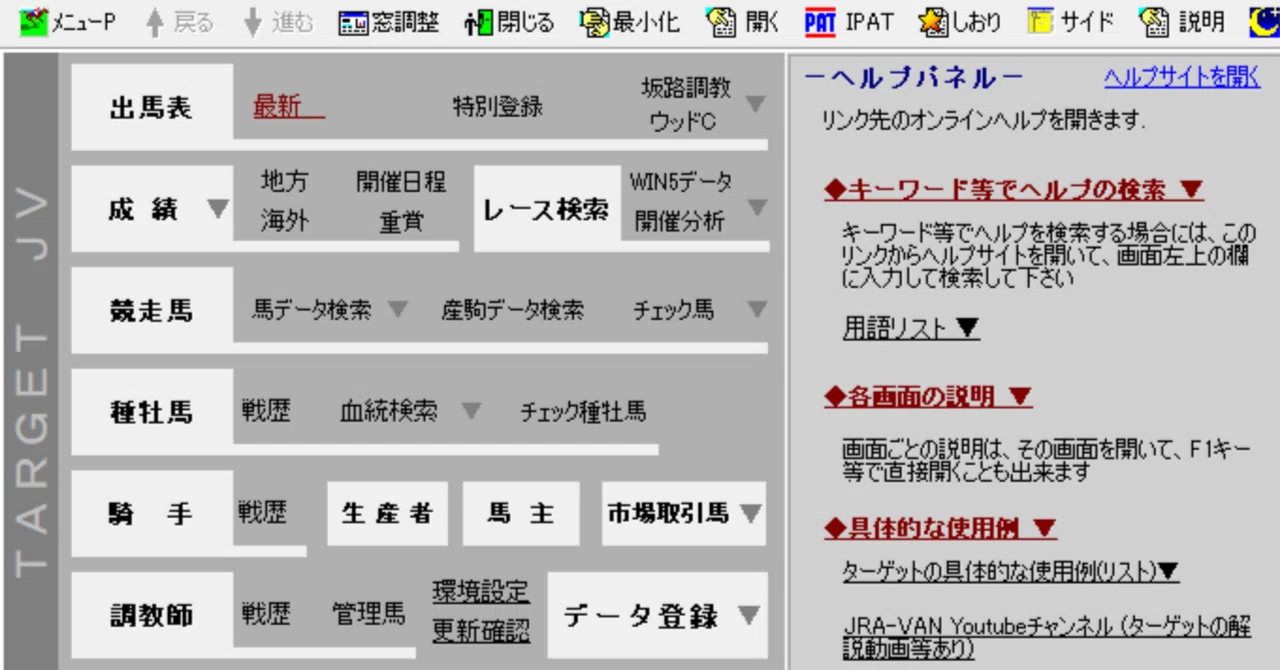Click the 最小化 toolbar icon
Image resolution: width=1280 pixels, height=670 pixels.
tap(629, 22)
